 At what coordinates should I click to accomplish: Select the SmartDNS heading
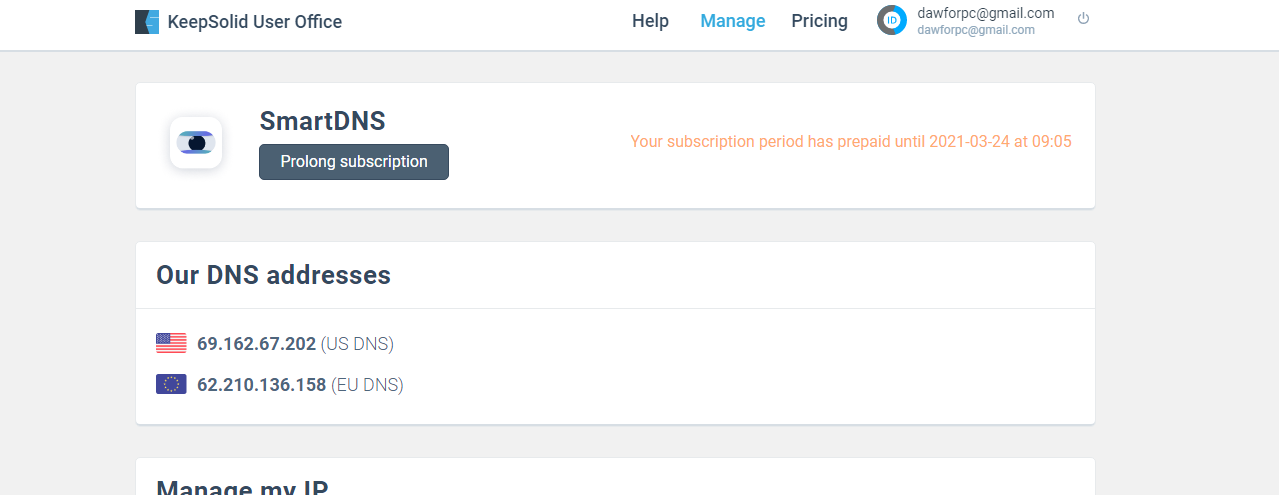click(322, 121)
